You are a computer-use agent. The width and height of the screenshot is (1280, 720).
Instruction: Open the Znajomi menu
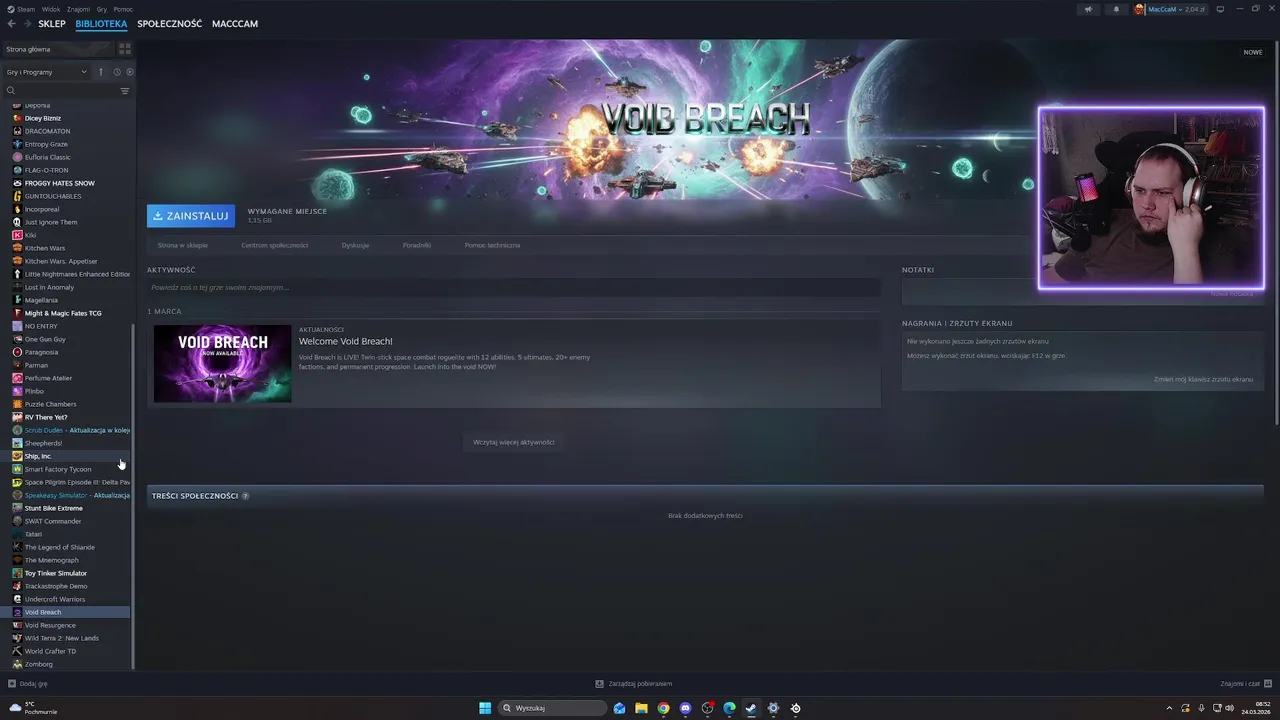(78, 9)
